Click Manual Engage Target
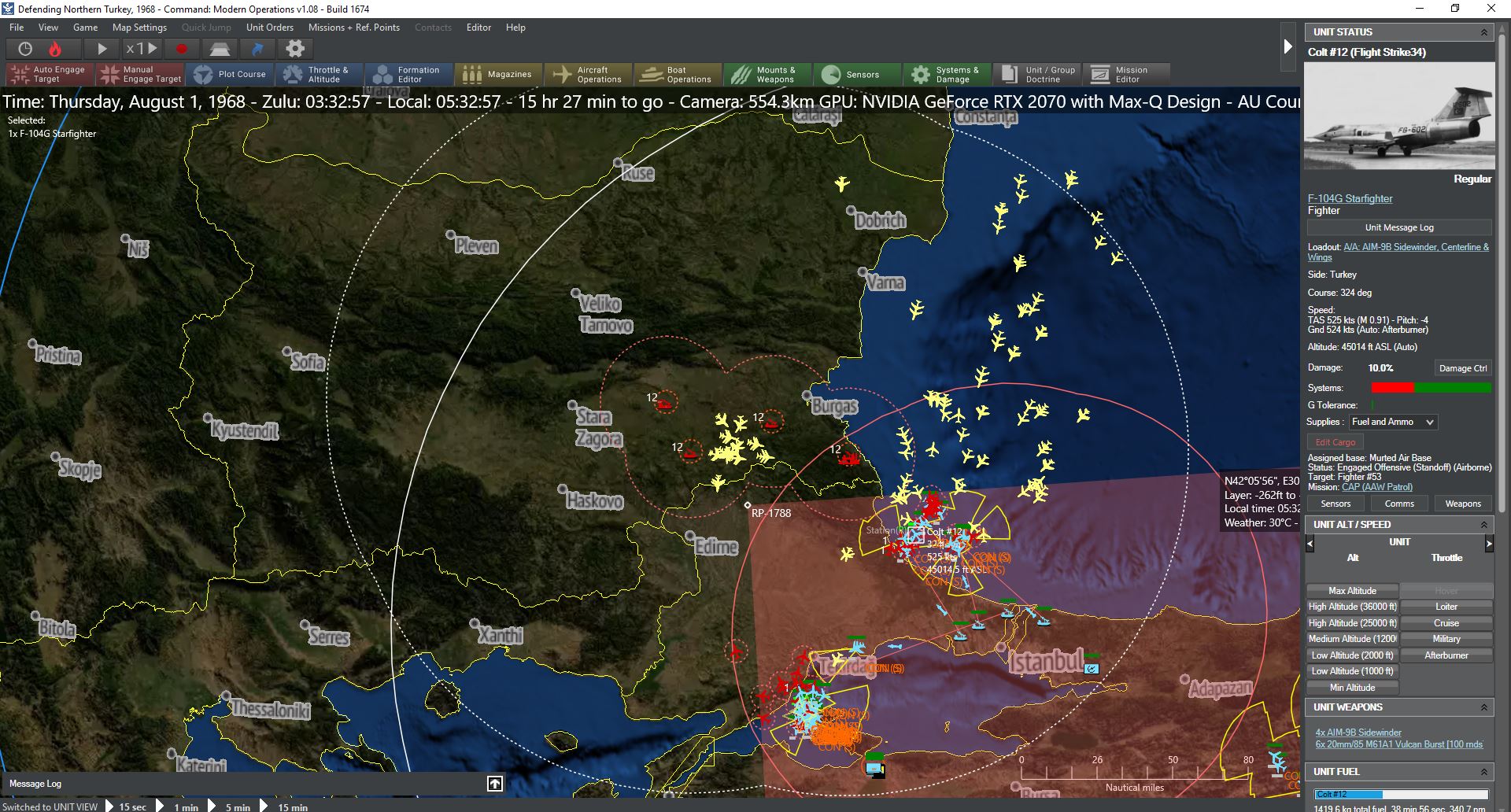Image resolution: width=1511 pixels, height=812 pixels. pos(139,75)
